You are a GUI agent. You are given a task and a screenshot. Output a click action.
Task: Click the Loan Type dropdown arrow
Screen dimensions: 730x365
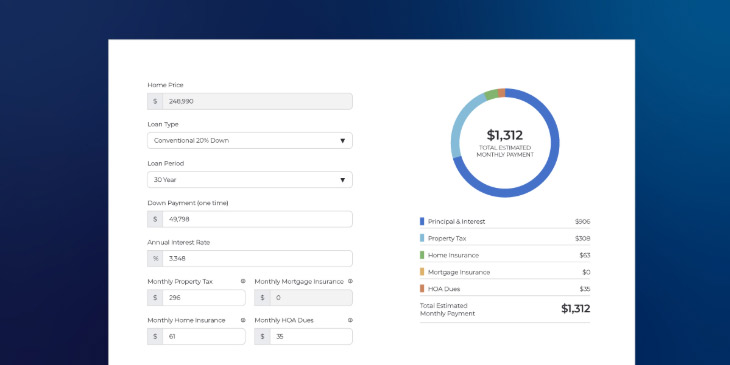click(343, 141)
